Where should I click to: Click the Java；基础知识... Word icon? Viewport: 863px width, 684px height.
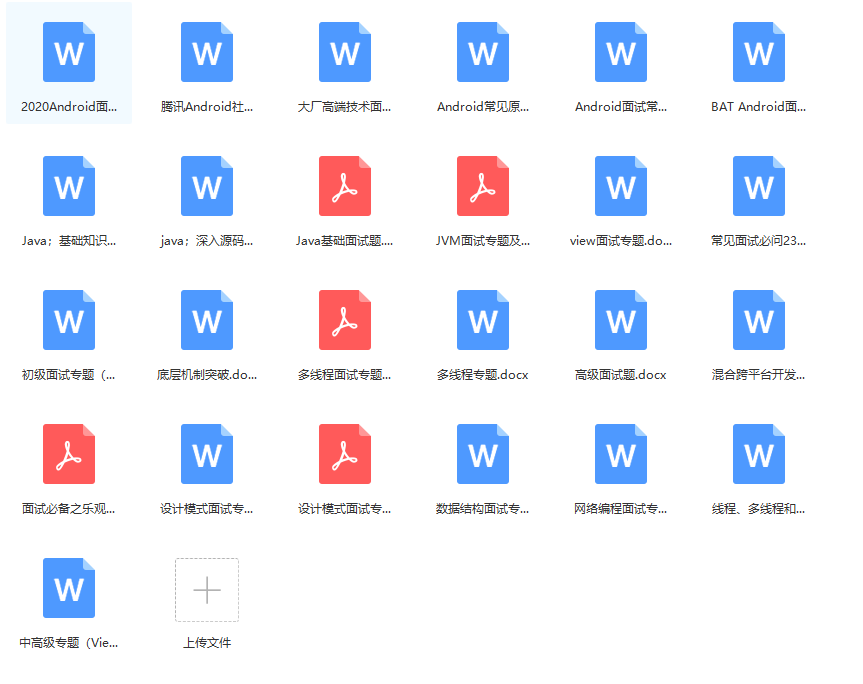click(x=69, y=186)
